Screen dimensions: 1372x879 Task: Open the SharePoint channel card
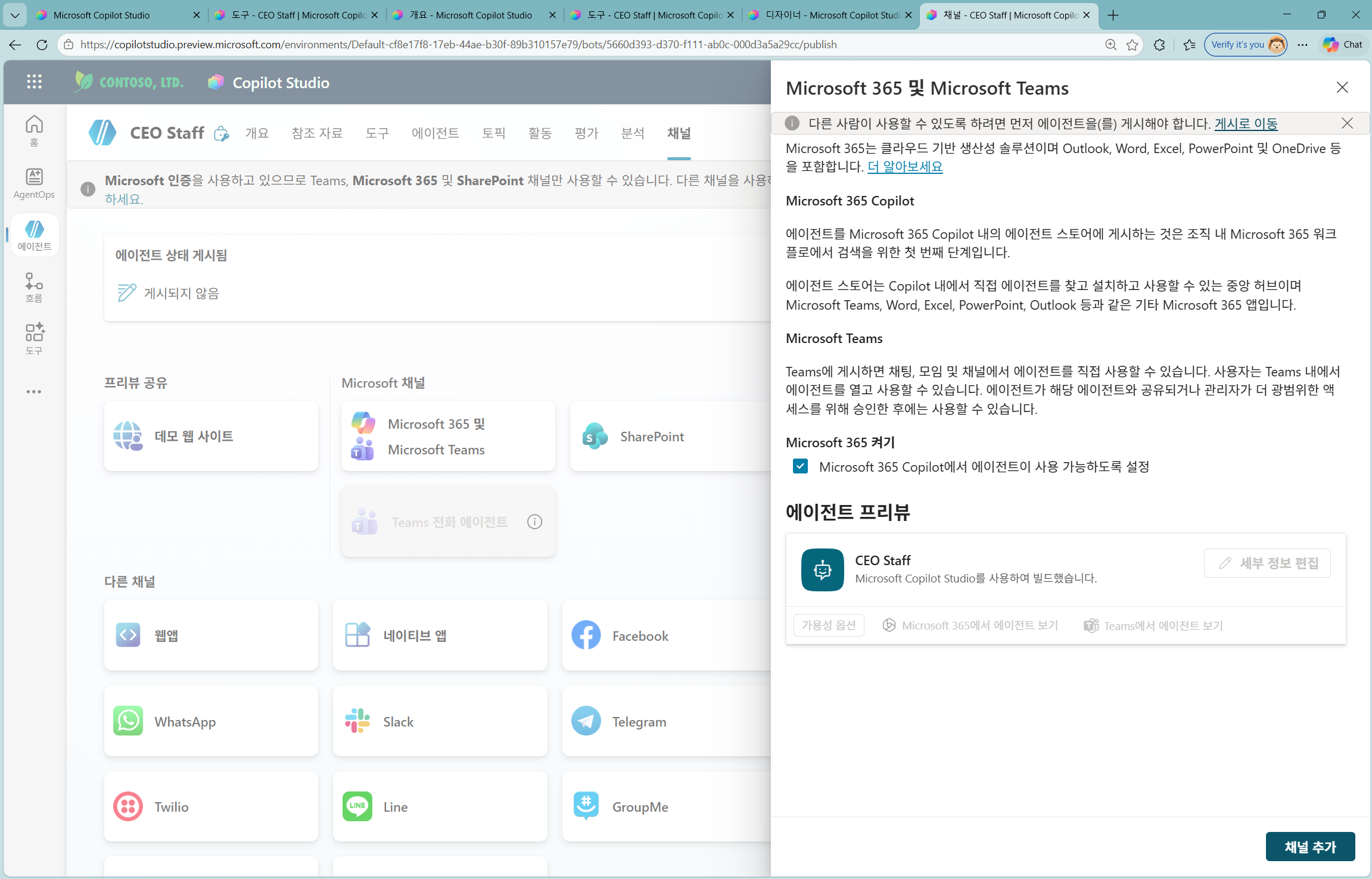[x=670, y=436]
